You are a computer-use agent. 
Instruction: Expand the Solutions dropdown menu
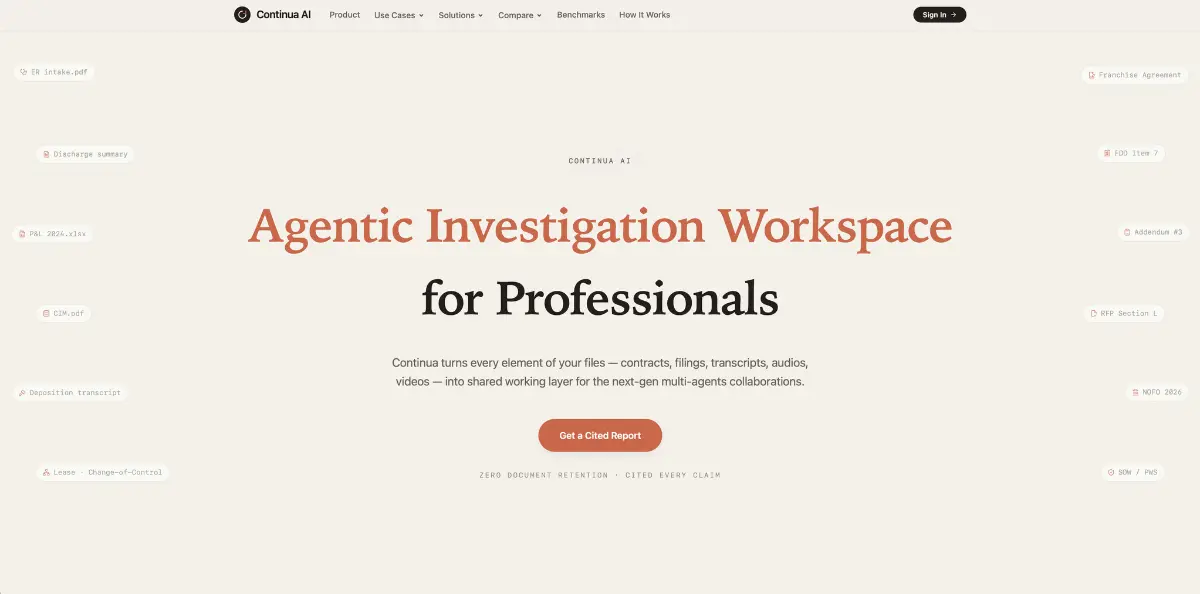click(x=461, y=15)
